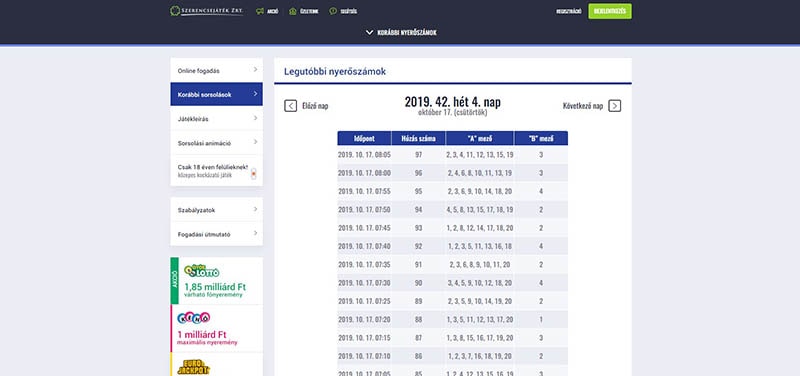Viewport: 800px width, 376px height.
Task: Click the Regisztráció link
Action: pos(568,11)
